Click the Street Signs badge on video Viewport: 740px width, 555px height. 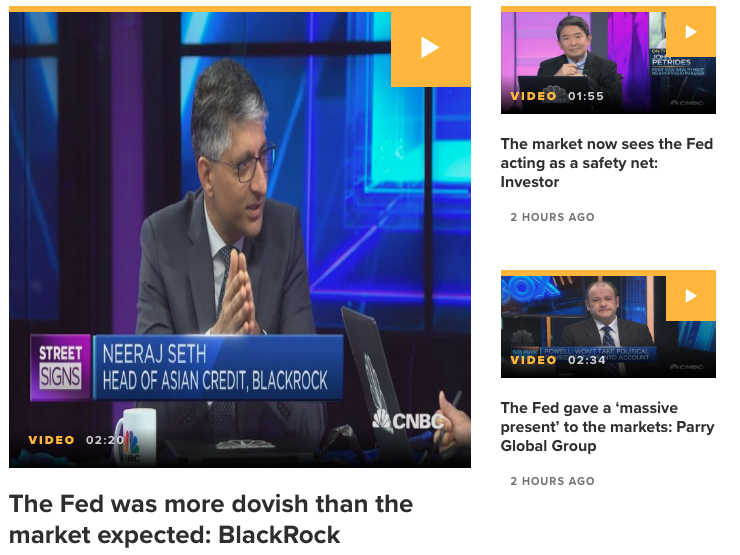point(60,368)
